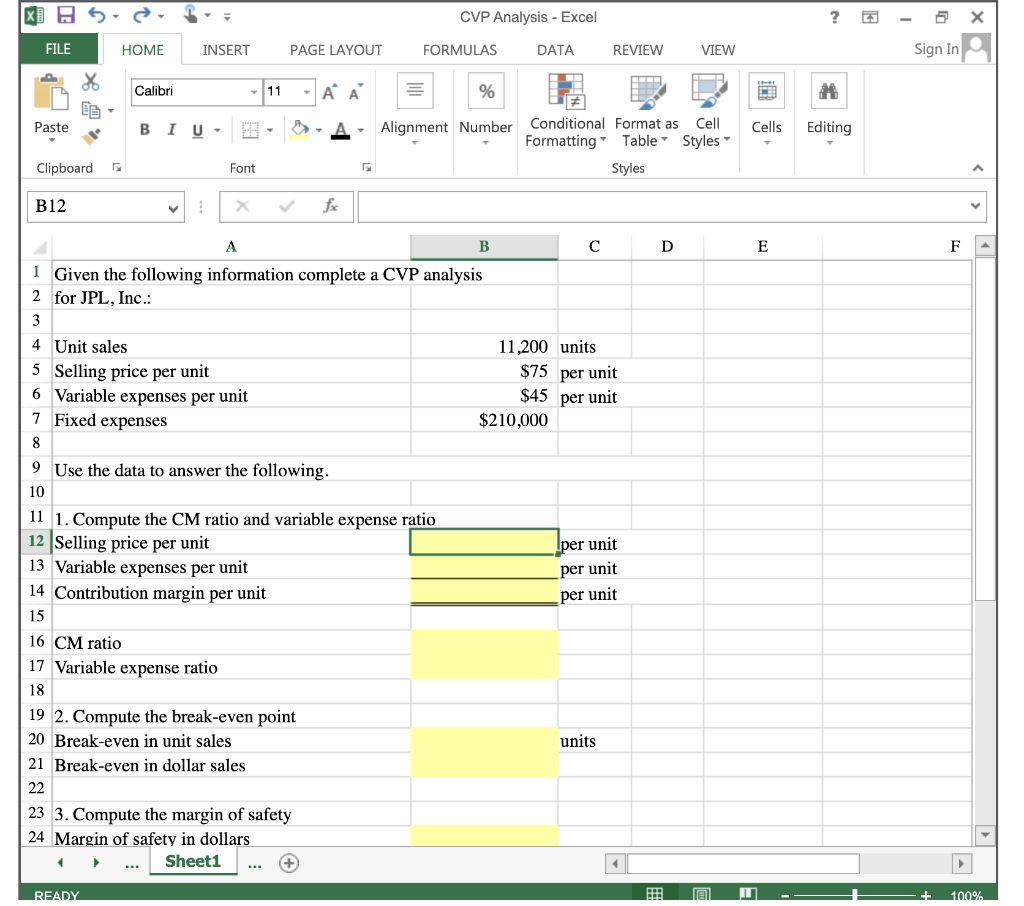The width and height of the screenshot is (1024, 906).
Task: Select the Sheet1 tab
Action: point(193,861)
